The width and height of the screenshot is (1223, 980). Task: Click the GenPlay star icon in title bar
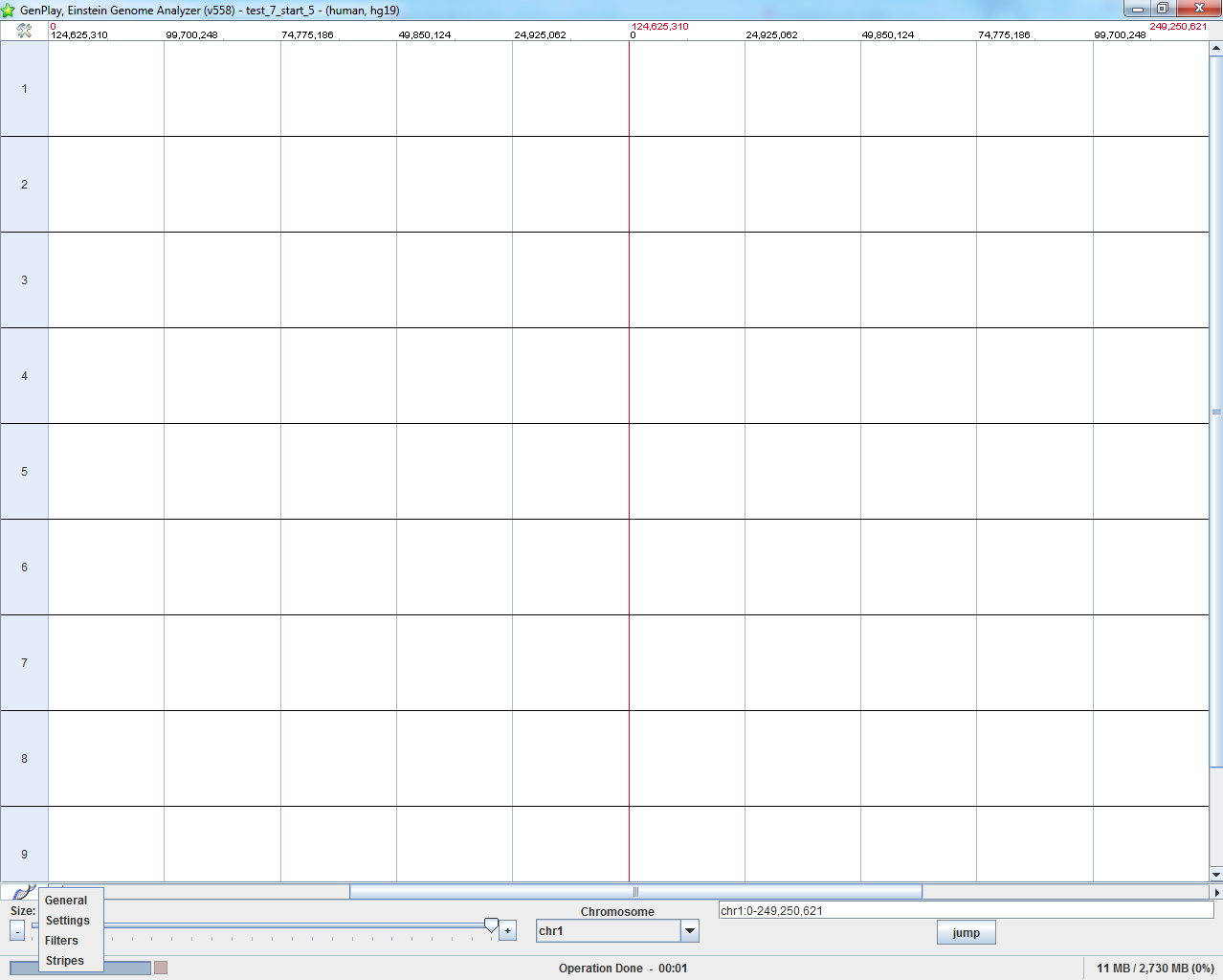(9, 11)
